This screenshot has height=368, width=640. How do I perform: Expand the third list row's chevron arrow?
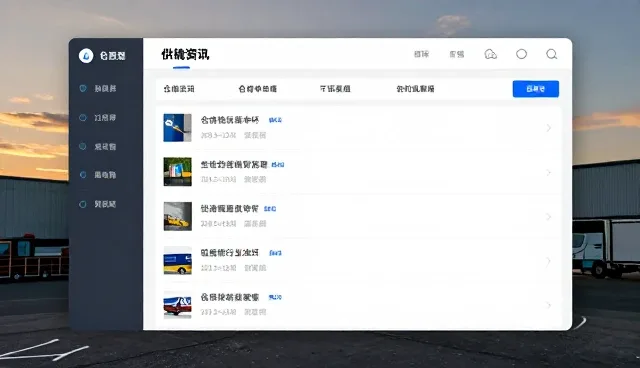click(x=549, y=217)
